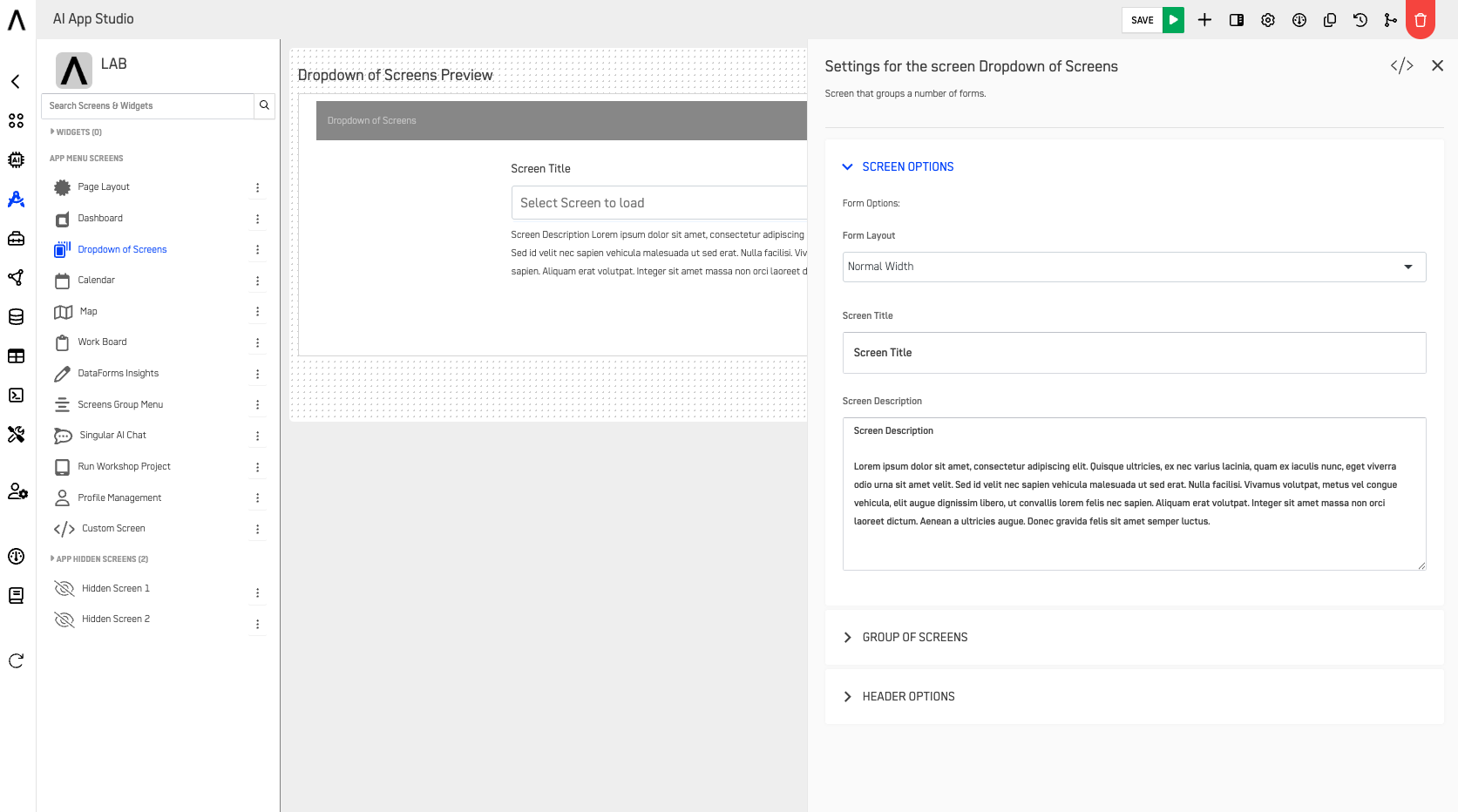Screen dimensions: 1458x812
Task: Select Calendar screen
Action: tap(96, 281)
